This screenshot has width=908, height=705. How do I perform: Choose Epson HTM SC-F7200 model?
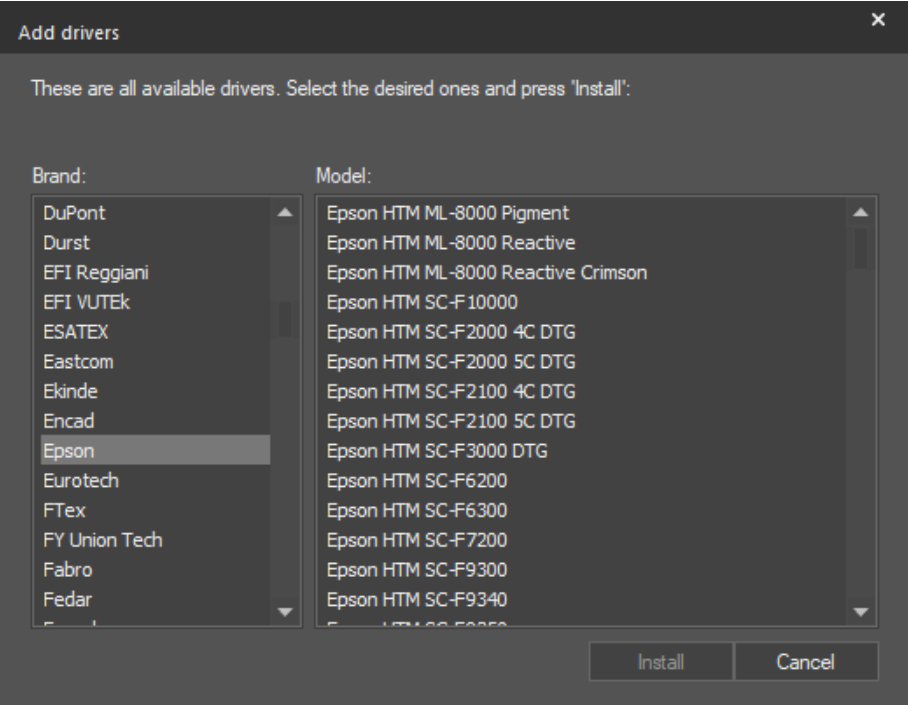tap(585, 539)
